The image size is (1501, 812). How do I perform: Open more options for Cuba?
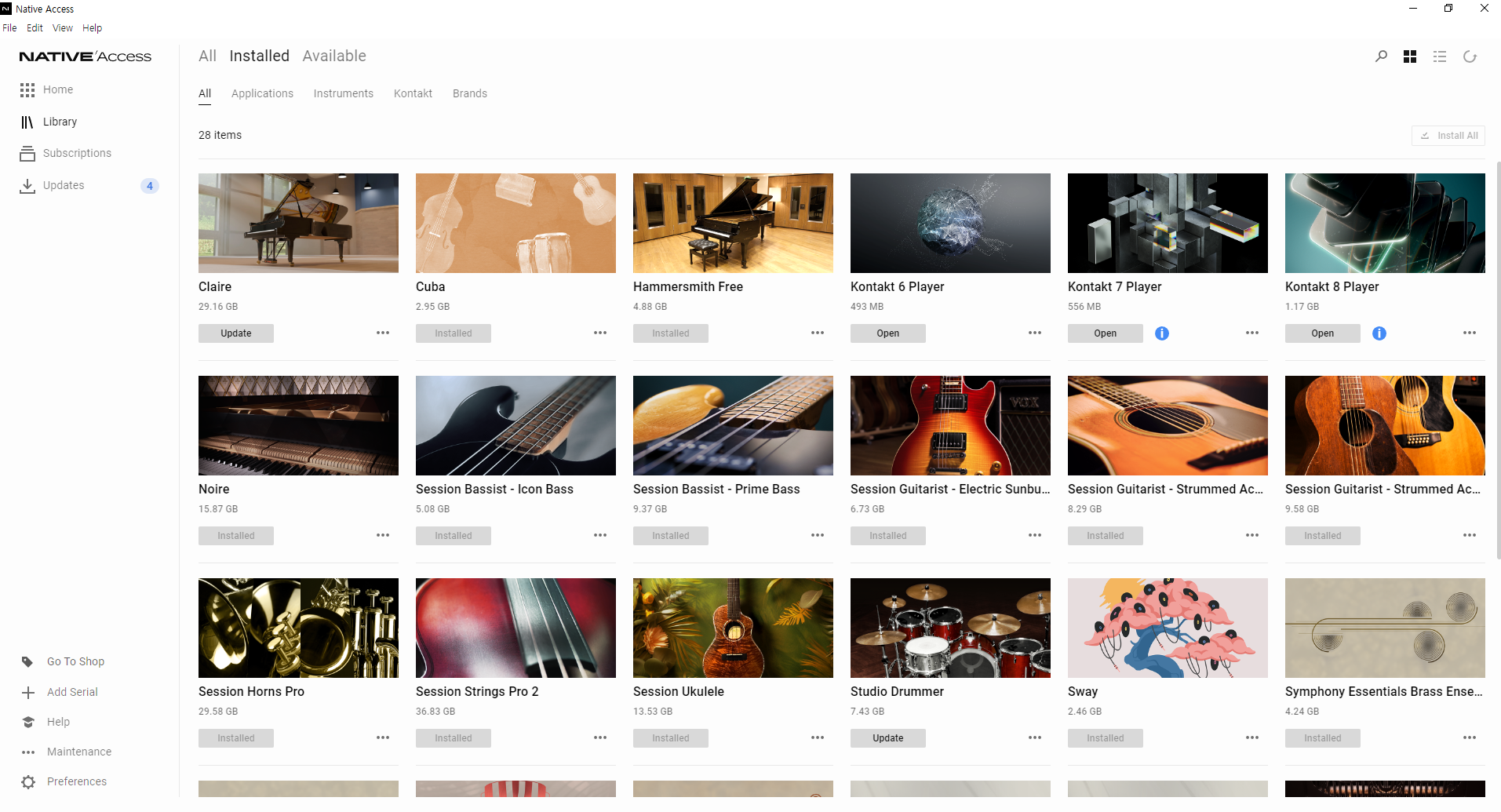pyautogui.click(x=600, y=333)
